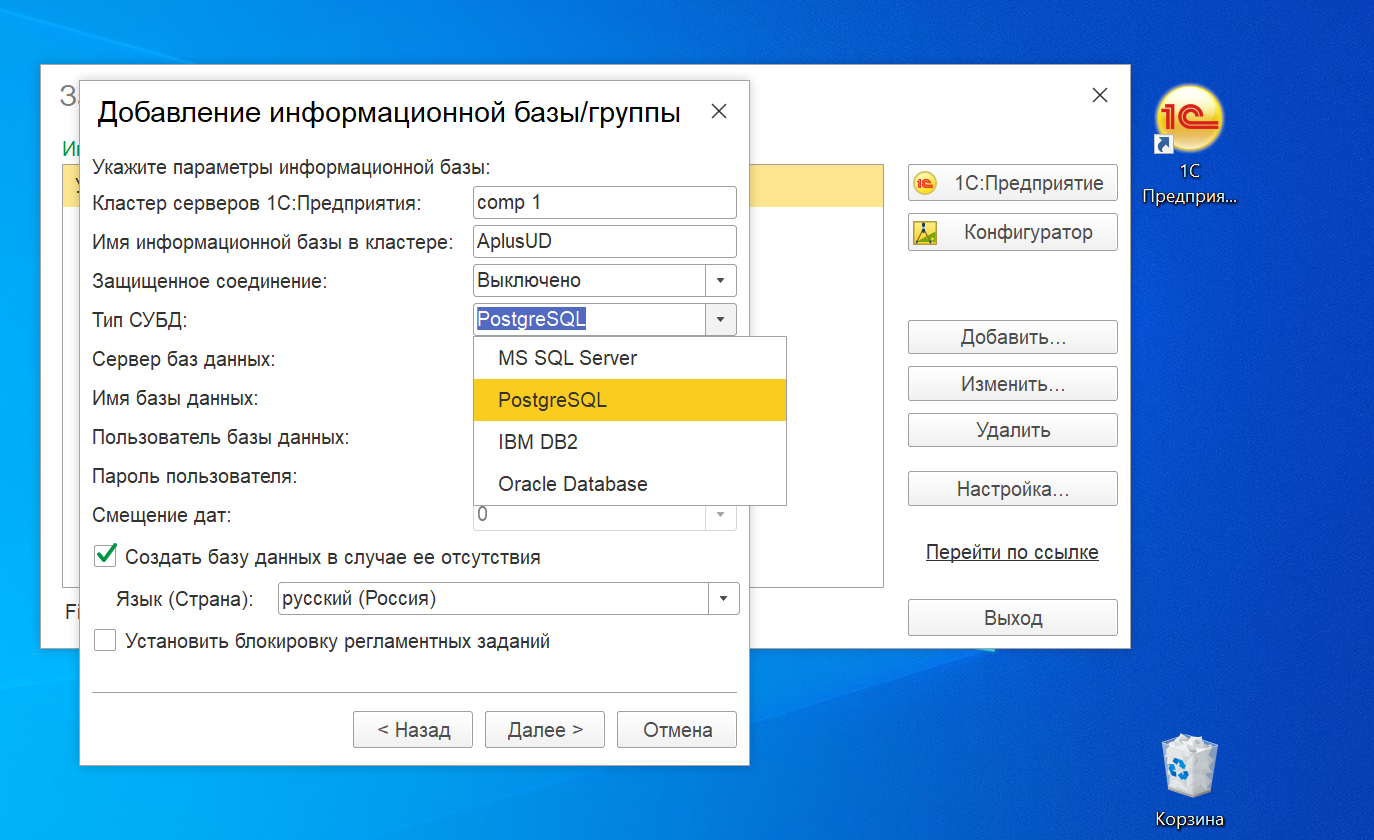
Task: Follow the Перейти по ссылке link
Action: pyautogui.click(x=1012, y=552)
